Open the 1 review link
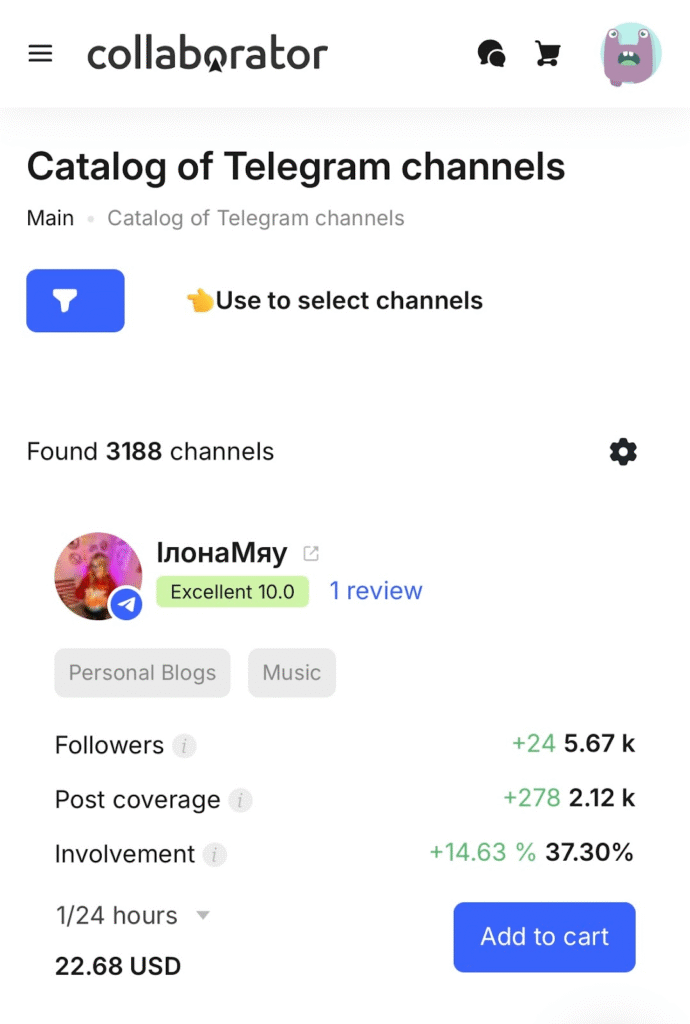 point(376,591)
